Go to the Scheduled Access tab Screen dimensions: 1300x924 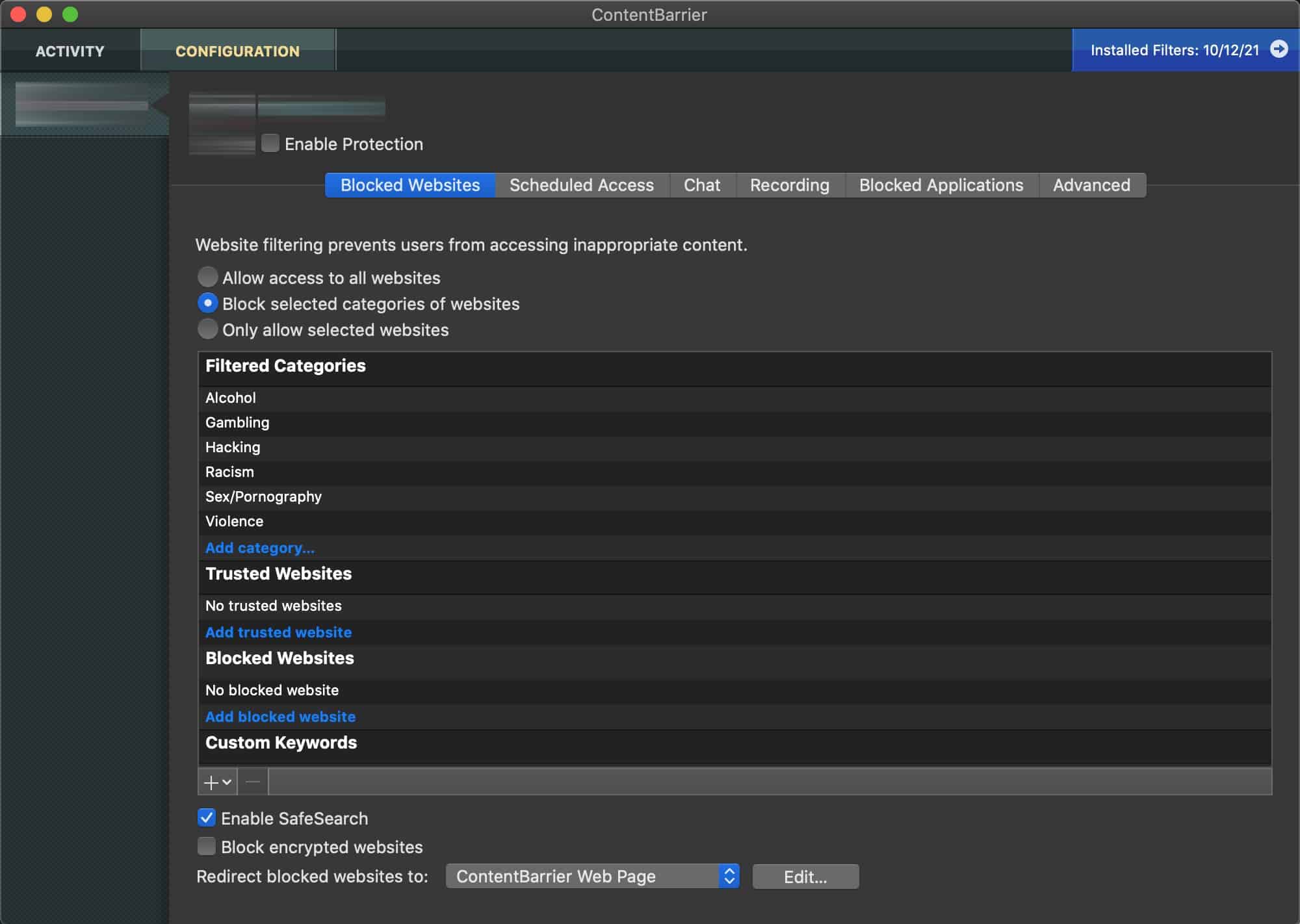(x=582, y=185)
